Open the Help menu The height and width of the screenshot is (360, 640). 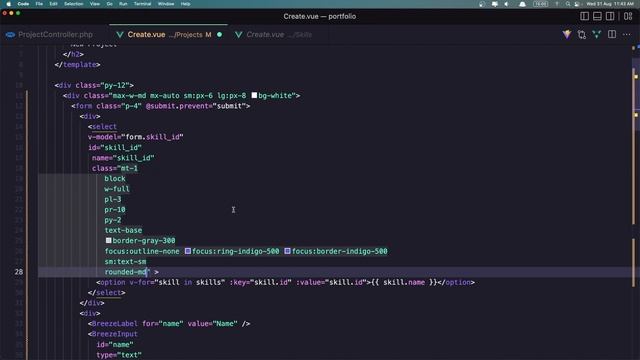[x=185, y=4]
